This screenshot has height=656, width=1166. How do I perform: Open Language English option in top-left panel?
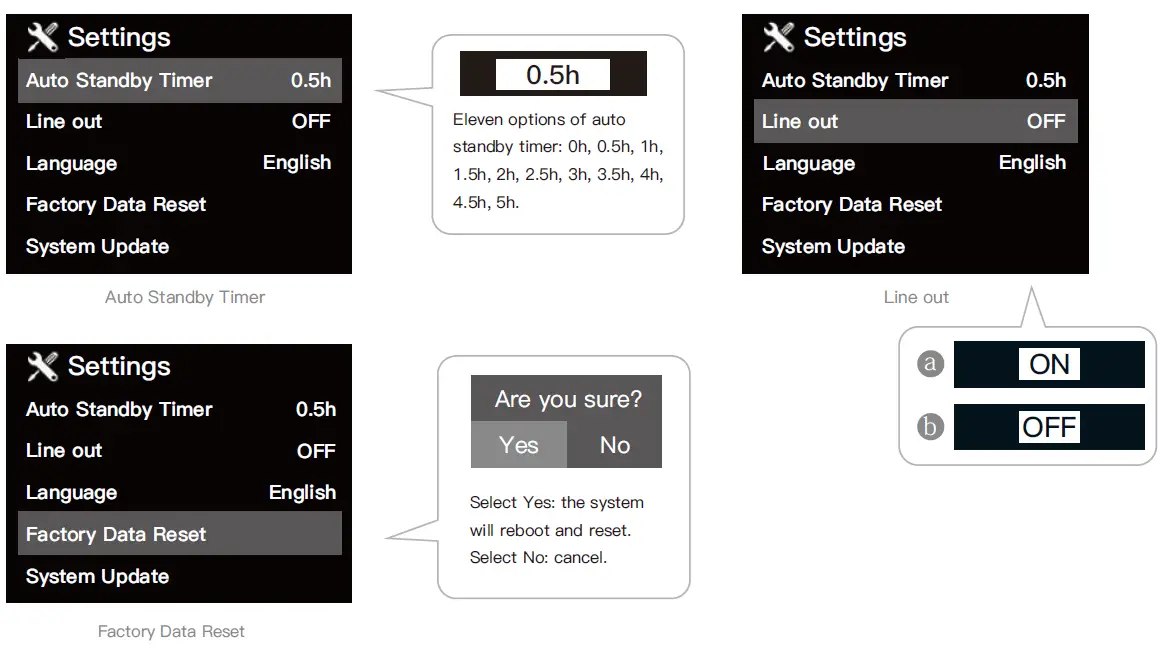[179, 163]
